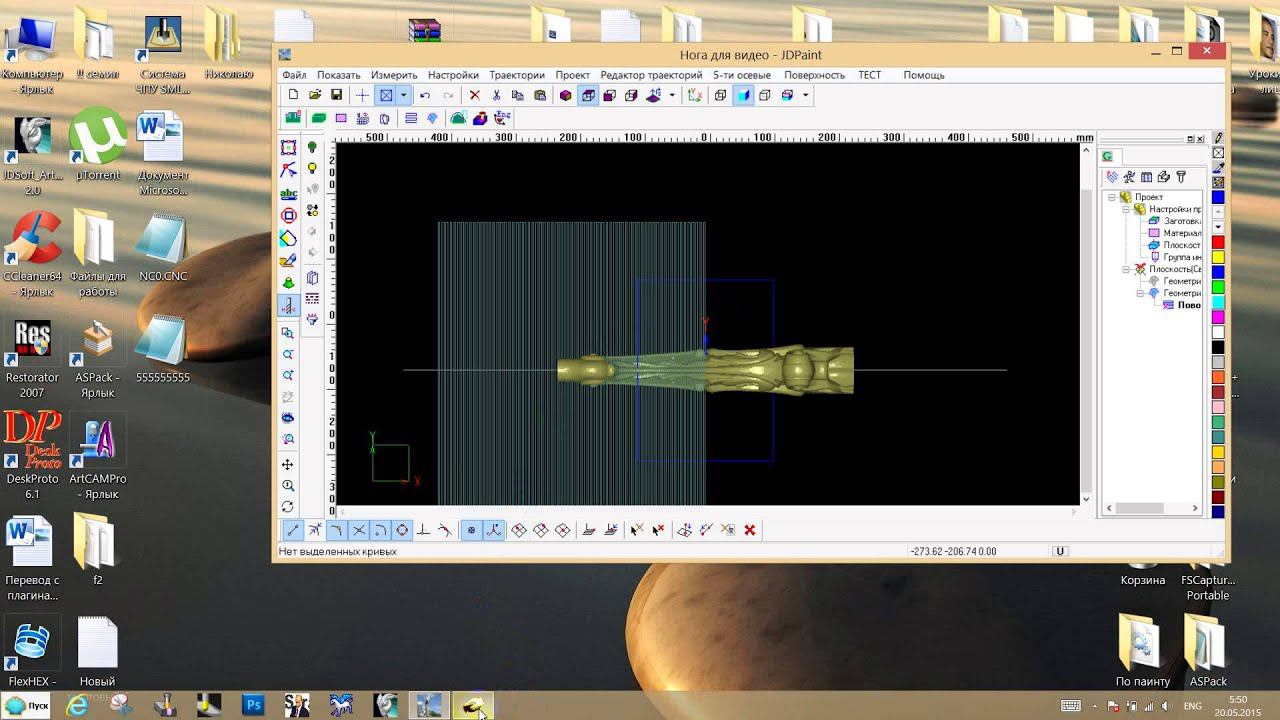Toggle the line endpoint snap button in bottom toolbar
The height and width of the screenshot is (720, 1280).
click(x=292, y=530)
